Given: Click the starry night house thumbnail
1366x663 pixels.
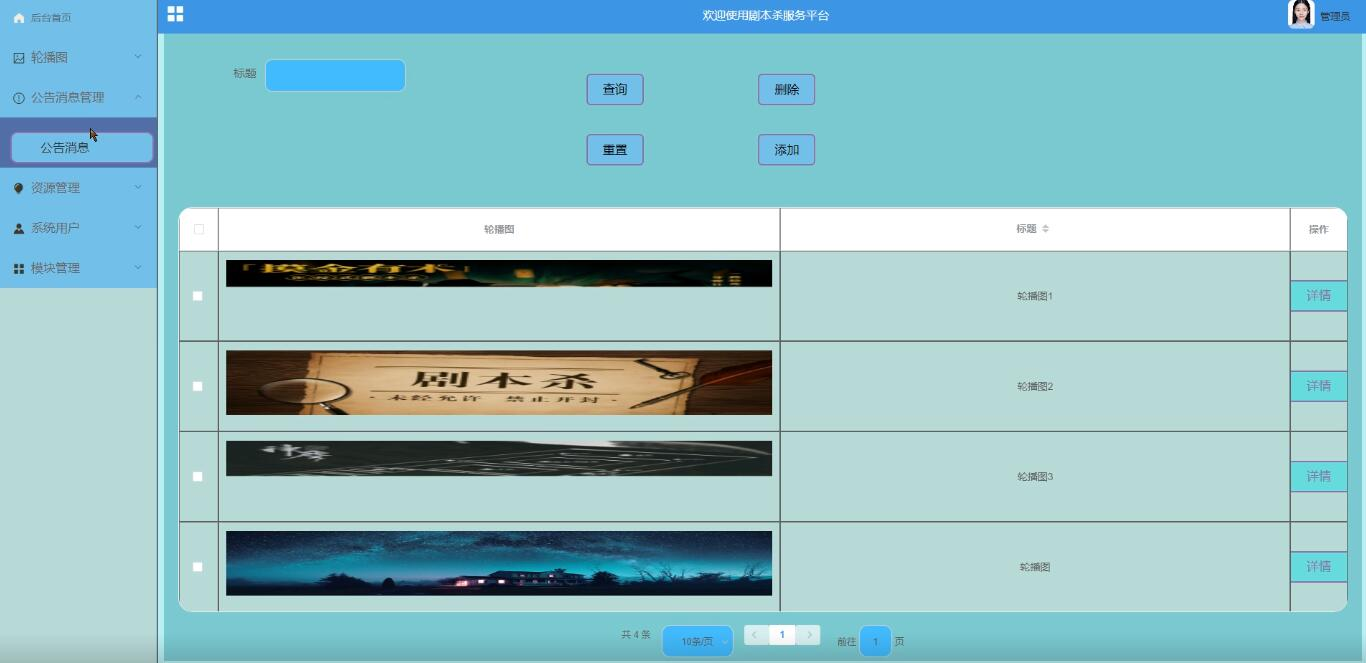Looking at the screenshot, I should 499,563.
